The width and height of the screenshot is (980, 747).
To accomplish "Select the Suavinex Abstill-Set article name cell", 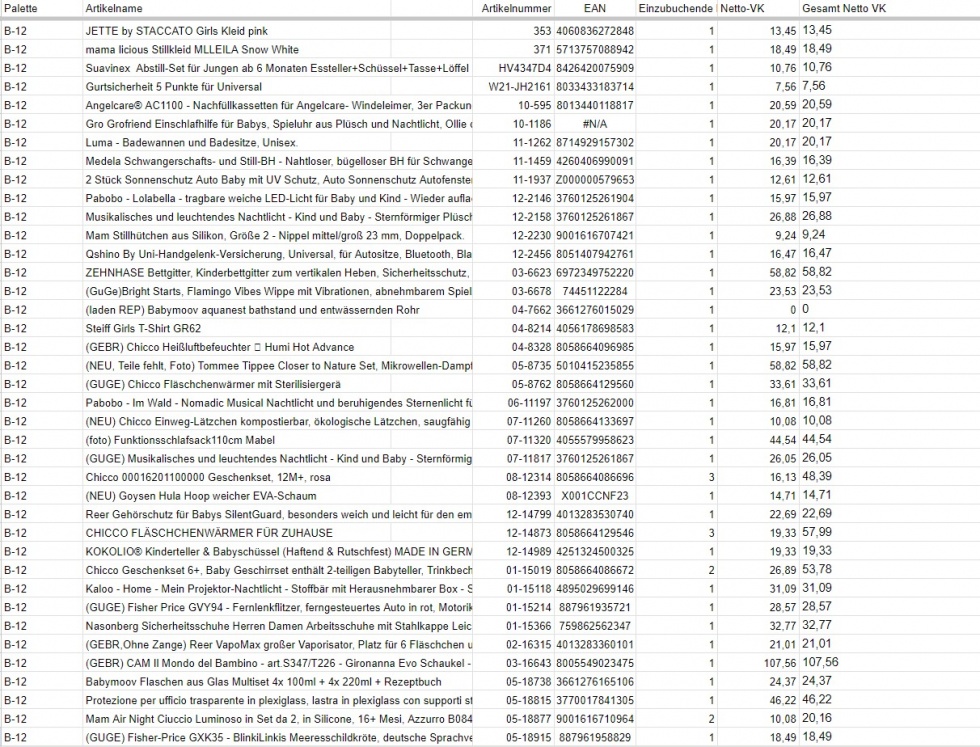I will pos(277,68).
